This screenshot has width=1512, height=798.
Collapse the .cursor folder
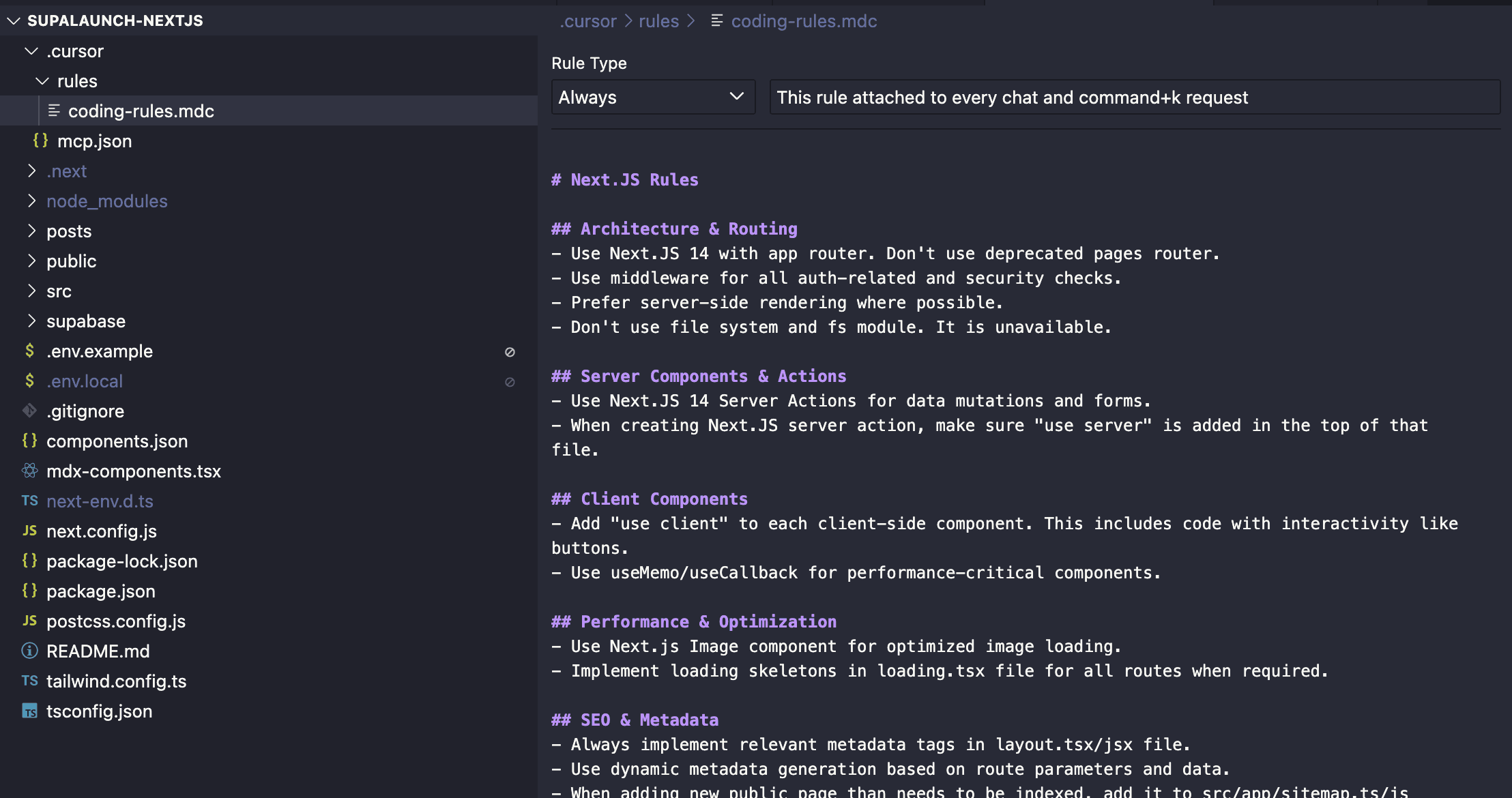pyautogui.click(x=30, y=50)
